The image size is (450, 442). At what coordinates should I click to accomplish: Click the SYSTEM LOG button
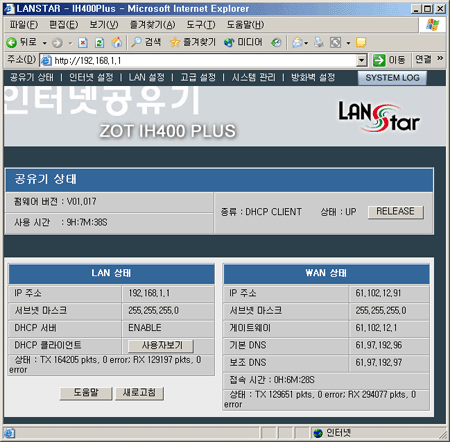(x=392, y=78)
